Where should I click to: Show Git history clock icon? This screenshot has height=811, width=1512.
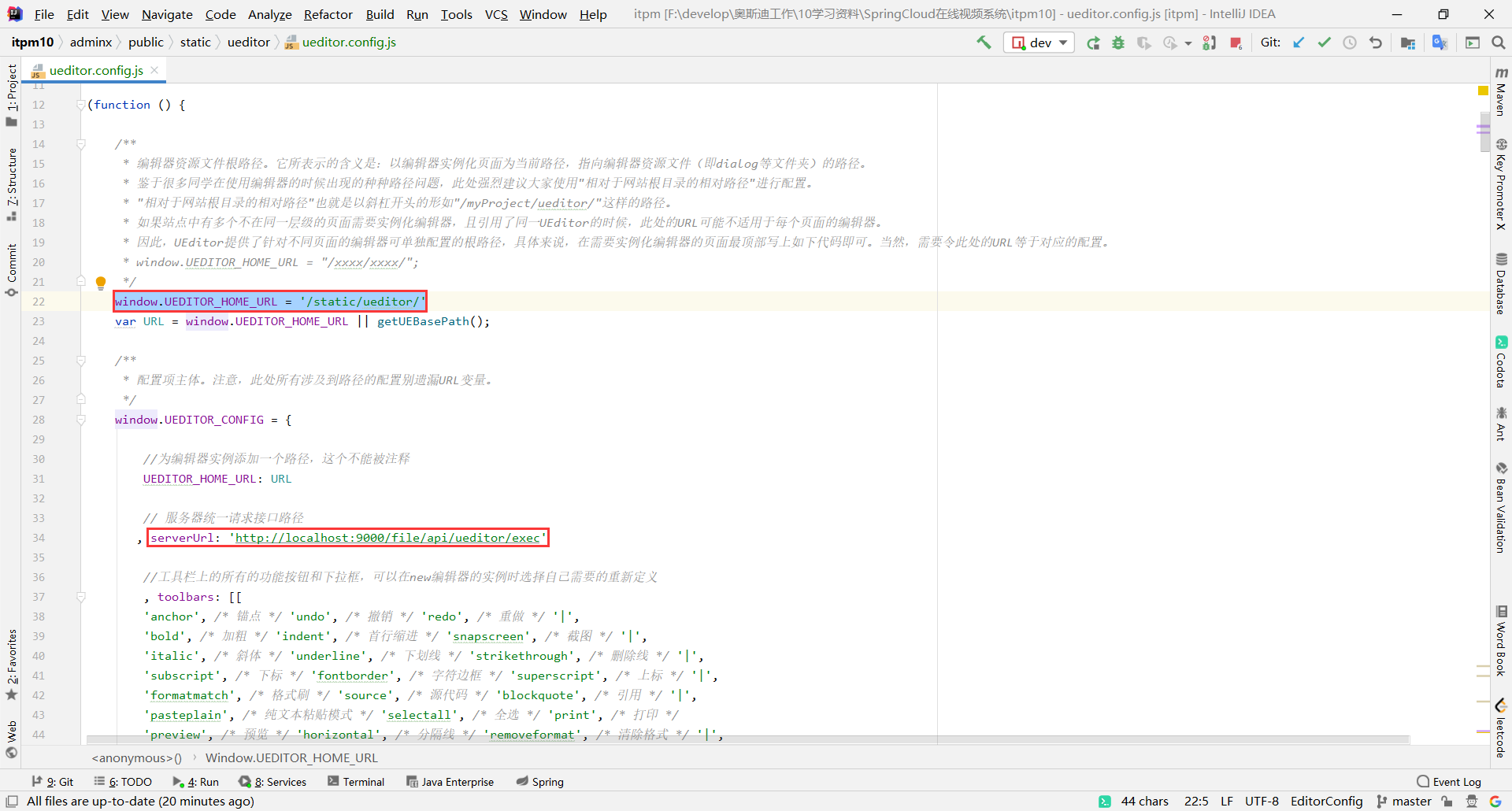[x=1350, y=43]
